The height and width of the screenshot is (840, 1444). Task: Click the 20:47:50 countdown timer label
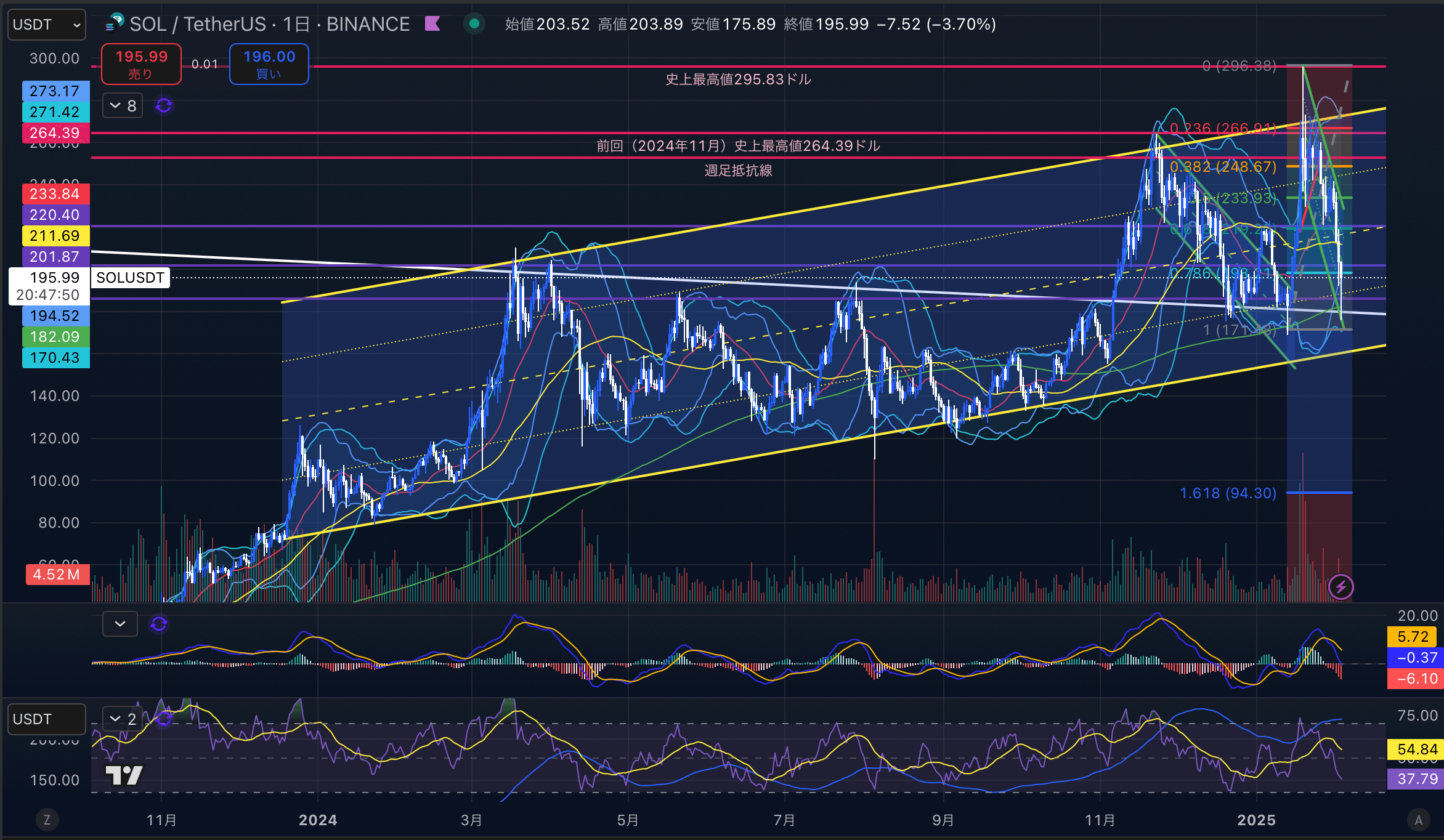pos(48,295)
